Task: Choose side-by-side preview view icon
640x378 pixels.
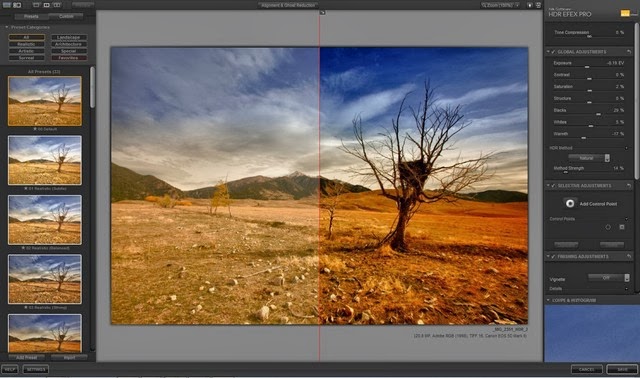Action: pyautogui.click(x=57, y=5)
